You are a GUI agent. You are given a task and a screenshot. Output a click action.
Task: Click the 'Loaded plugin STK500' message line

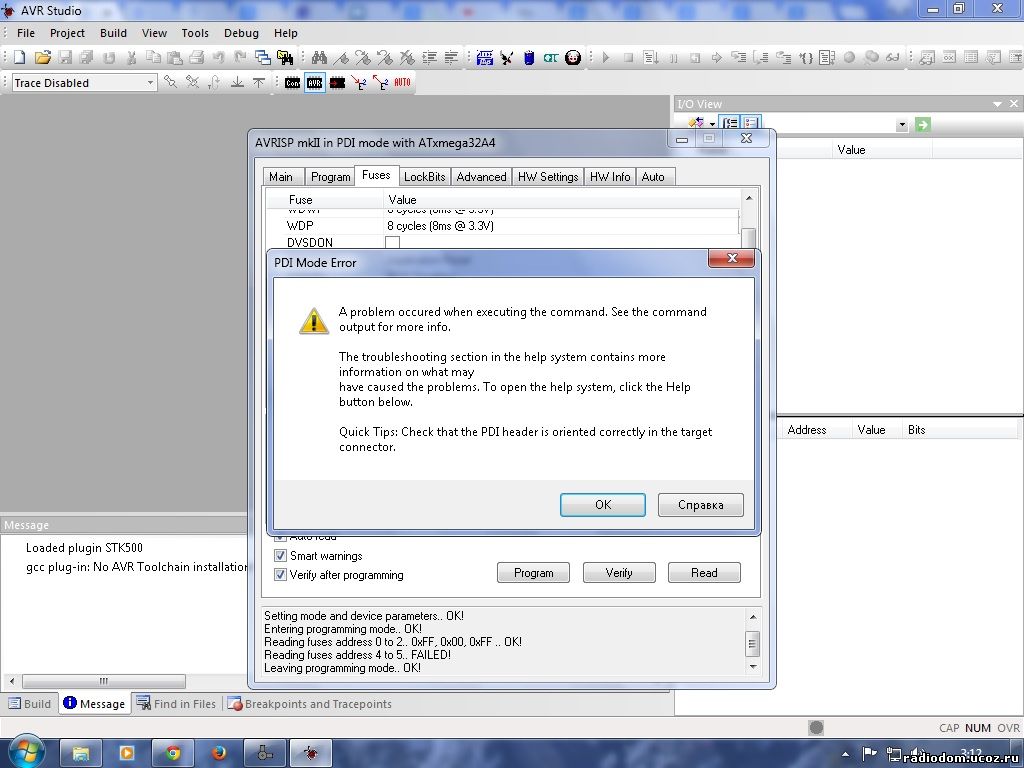84,548
